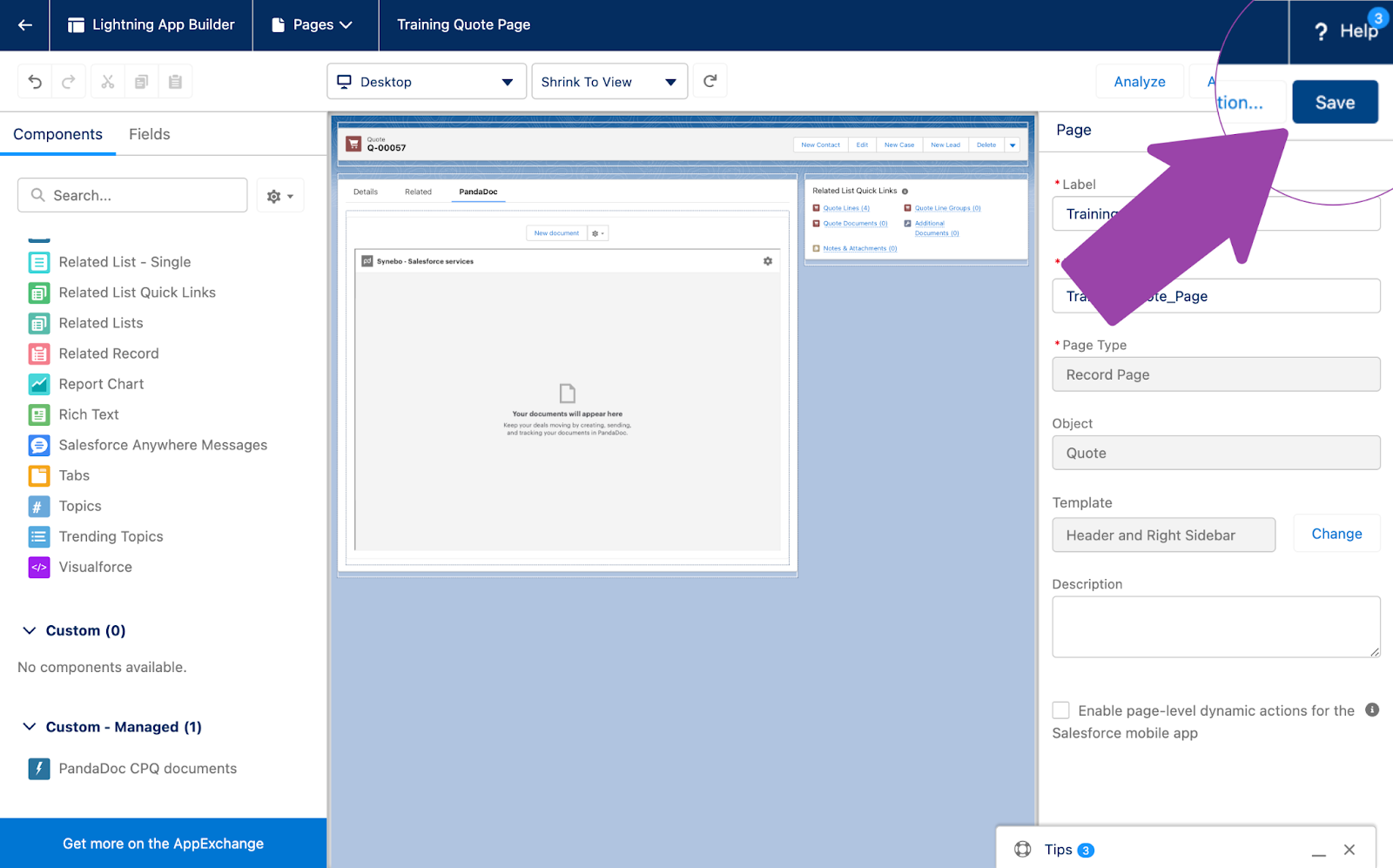Viewport: 1393px width, 868px height.
Task: Click the Paste clipboard icon
Action: coord(175,82)
